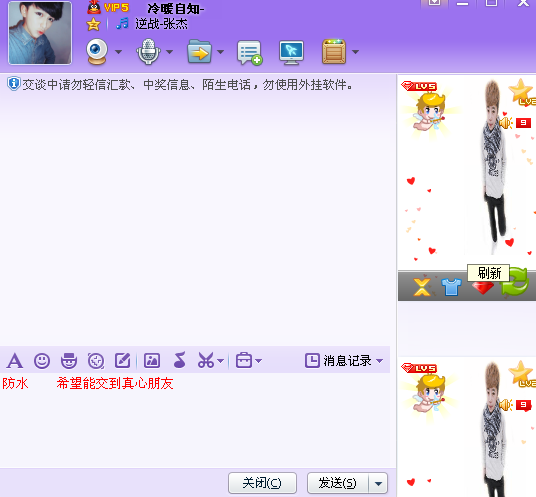Screen dimensions: 536x497
Task: Send a file with folder arrow icon
Action: (200, 52)
